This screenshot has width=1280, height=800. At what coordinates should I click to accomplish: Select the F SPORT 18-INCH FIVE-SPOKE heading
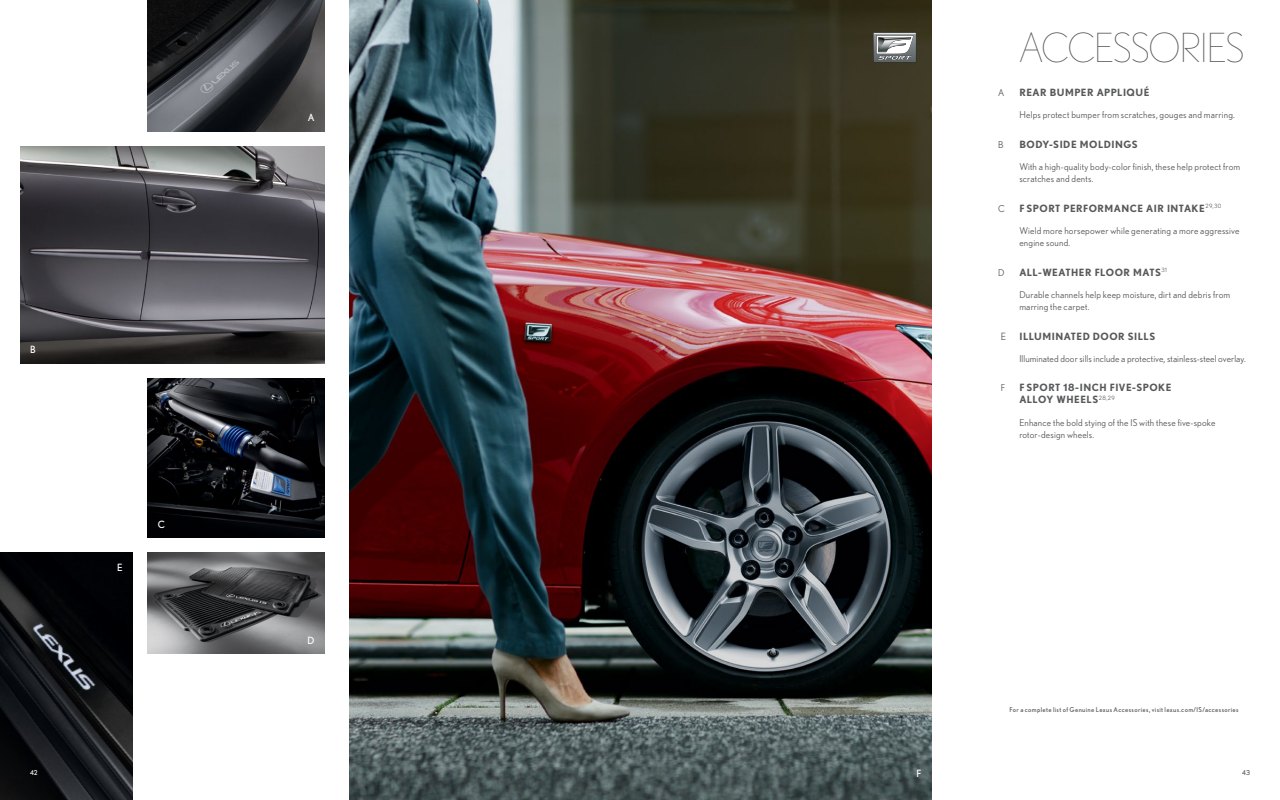[x=1095, y=393]
